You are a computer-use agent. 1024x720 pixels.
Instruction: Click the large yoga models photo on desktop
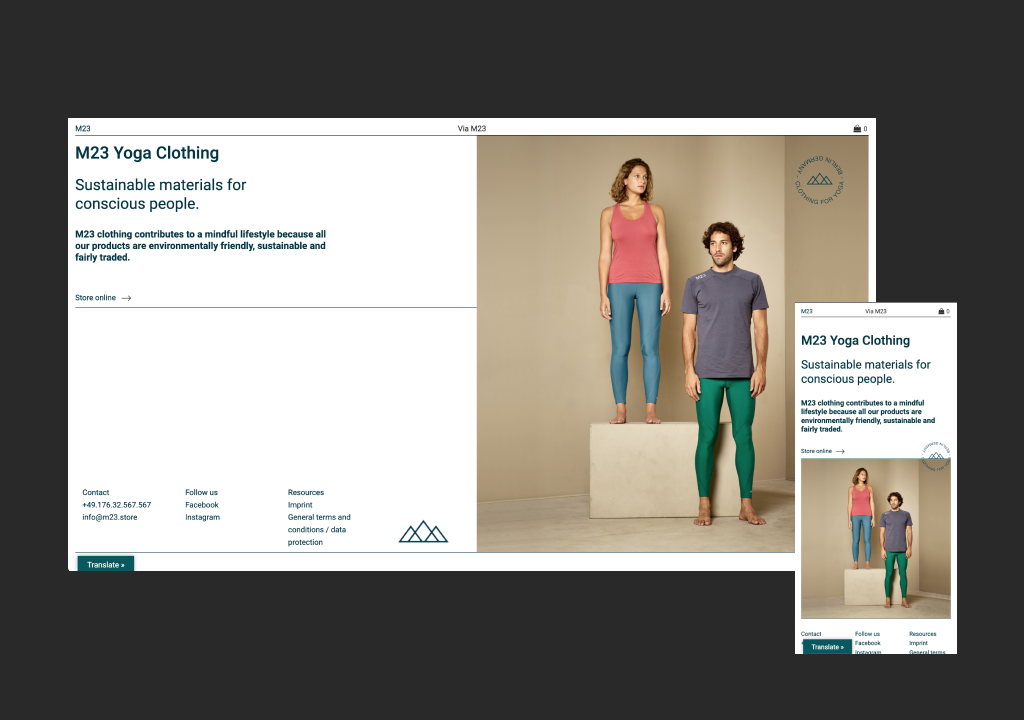[x=673, y=344]
